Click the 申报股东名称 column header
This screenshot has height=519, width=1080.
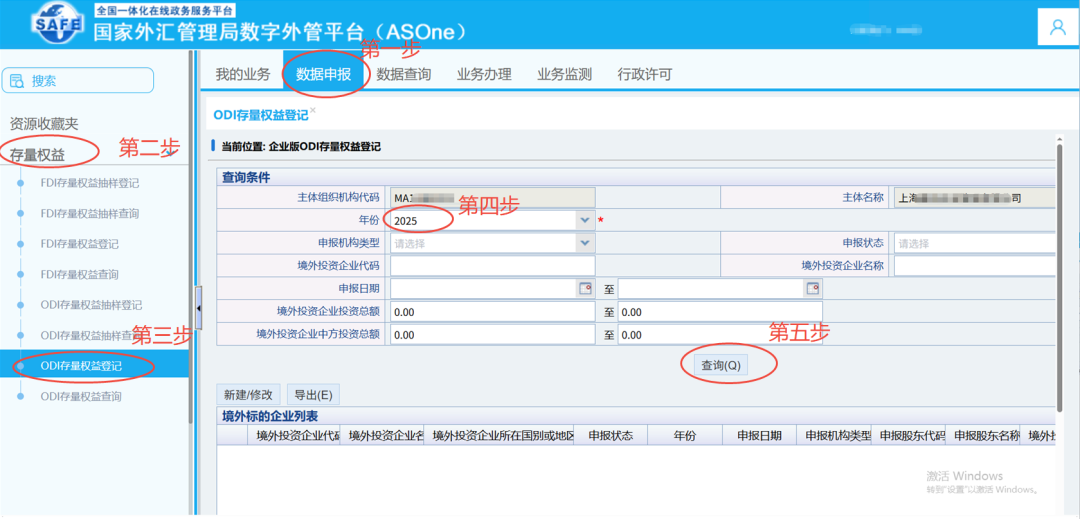click(x=983, y=436)
